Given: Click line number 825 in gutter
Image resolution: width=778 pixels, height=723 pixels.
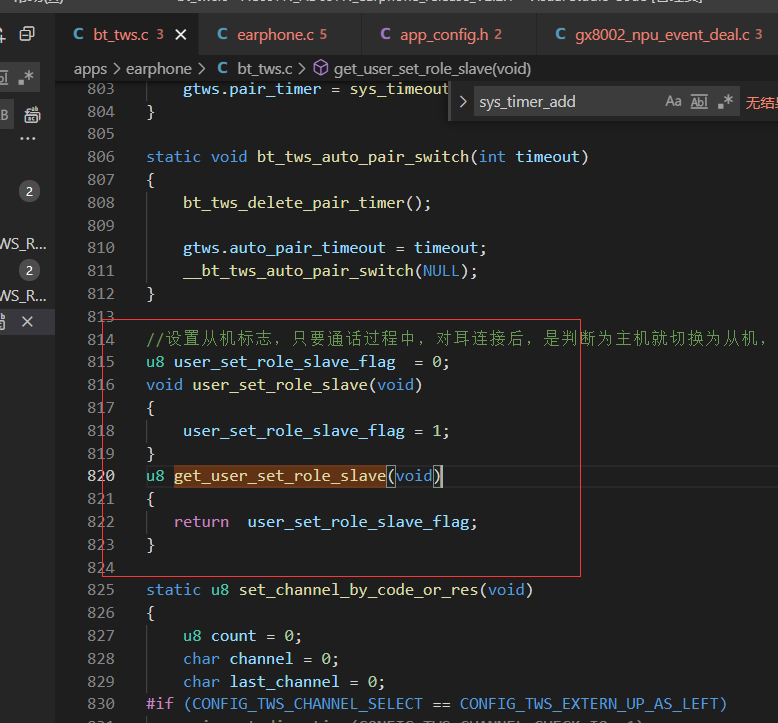Looking at the screenshot, I should click(x=101, y=590).
